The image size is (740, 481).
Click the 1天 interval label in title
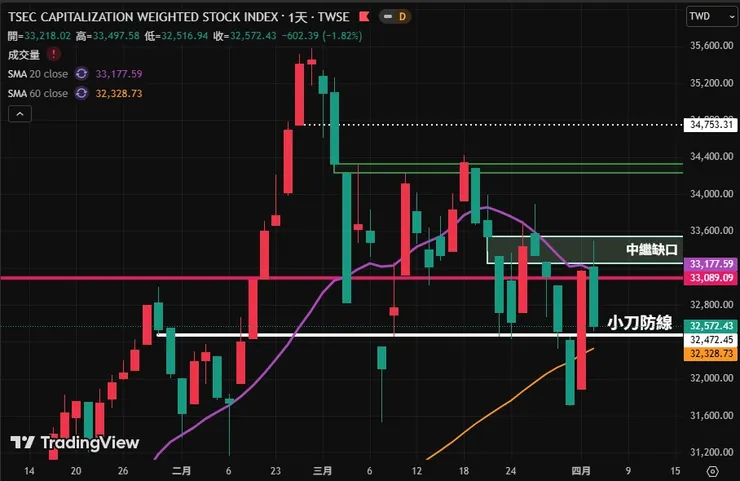click(x=298, y=17)
